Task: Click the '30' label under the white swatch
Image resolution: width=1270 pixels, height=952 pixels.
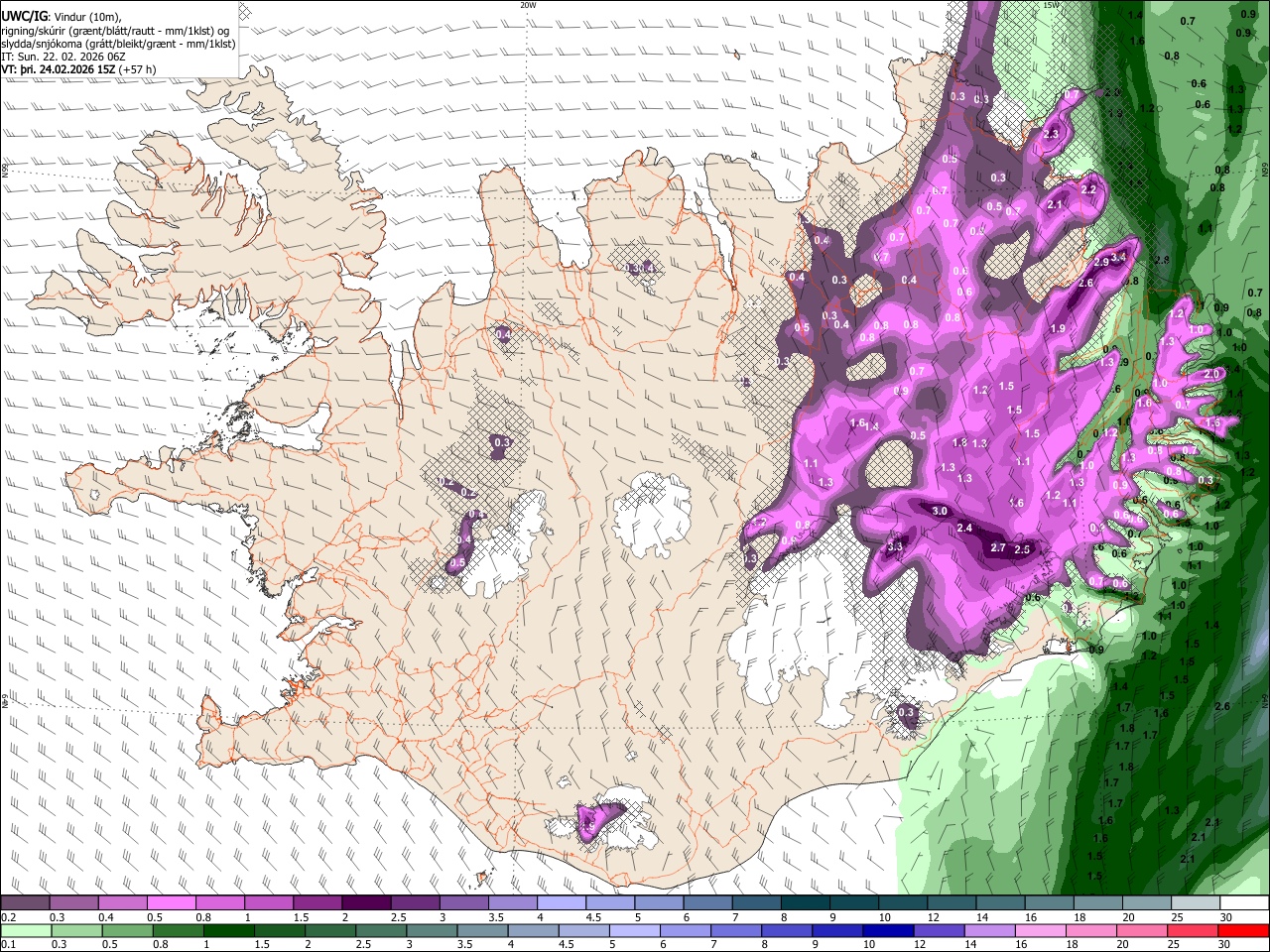Action: point(1226,918)
